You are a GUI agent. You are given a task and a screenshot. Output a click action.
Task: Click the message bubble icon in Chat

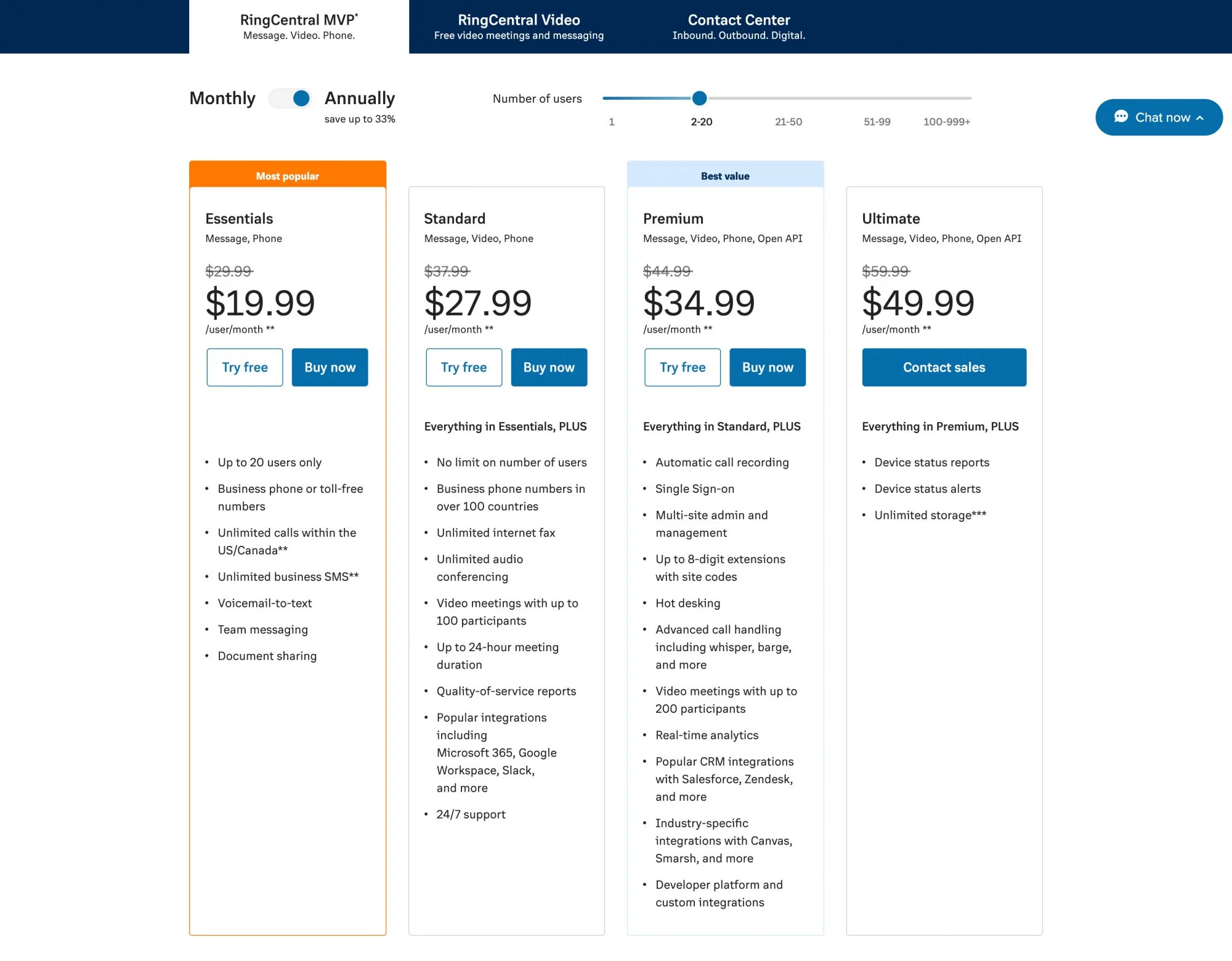tap(1121, 117)
